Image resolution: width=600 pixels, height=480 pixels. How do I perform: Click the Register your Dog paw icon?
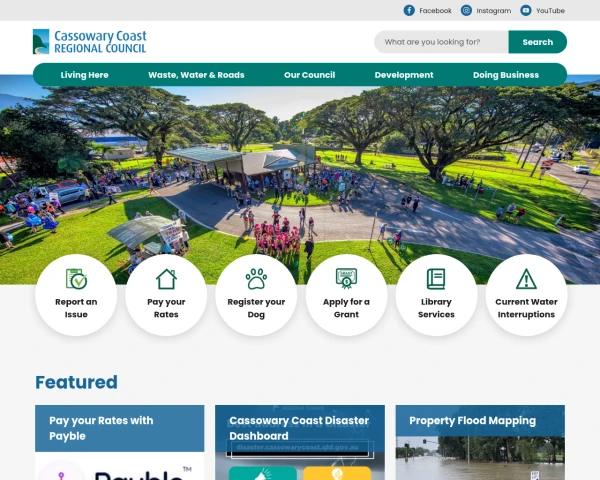coord(256,278)
